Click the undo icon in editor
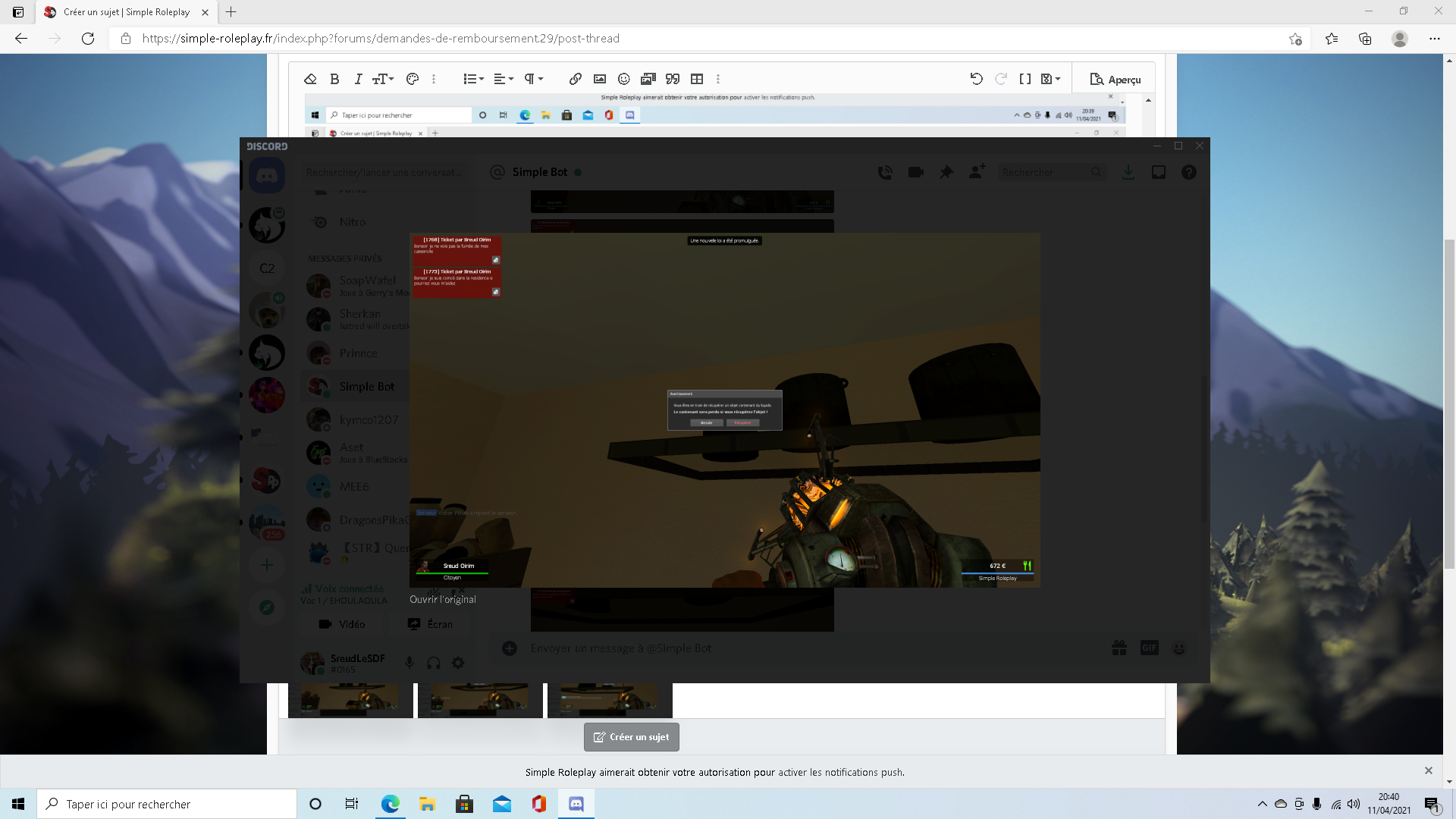This screenshot has width=1456, height=819. point(977,79)
